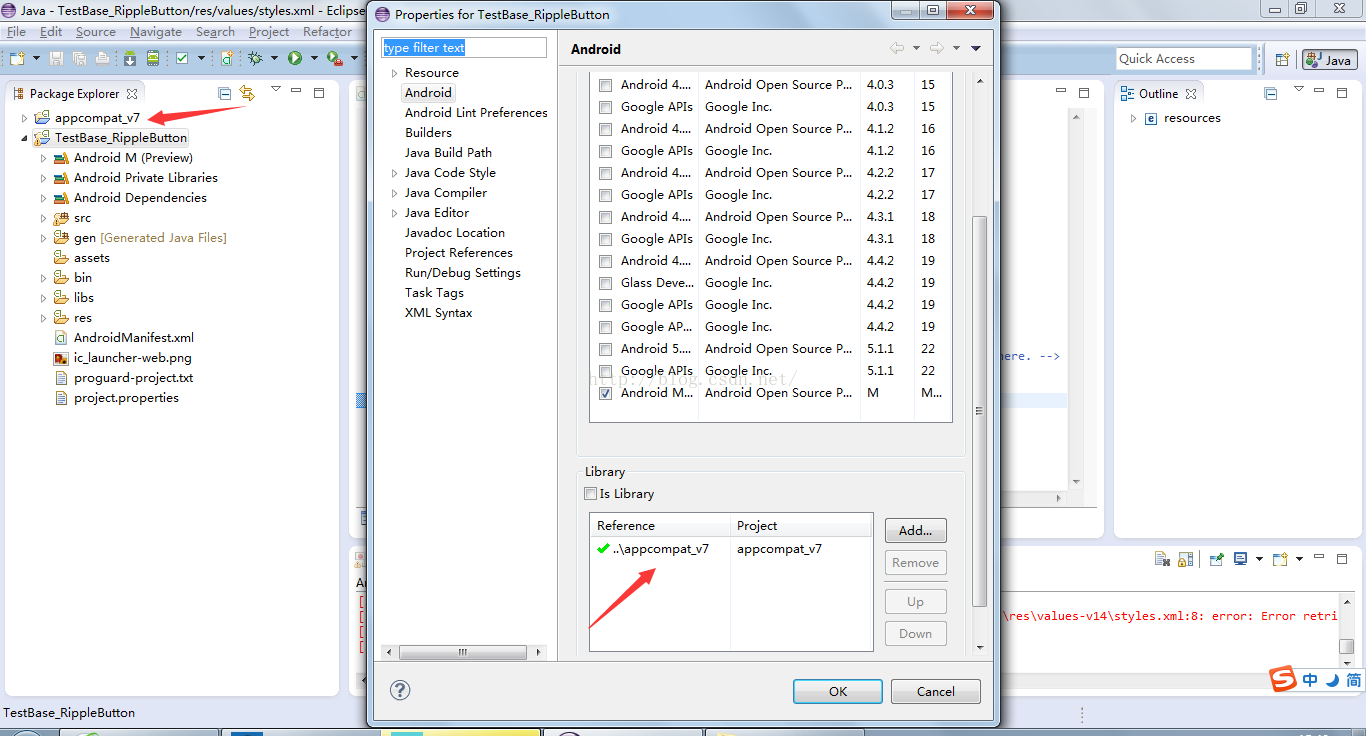Switch to the Java perspective button

1329,60
